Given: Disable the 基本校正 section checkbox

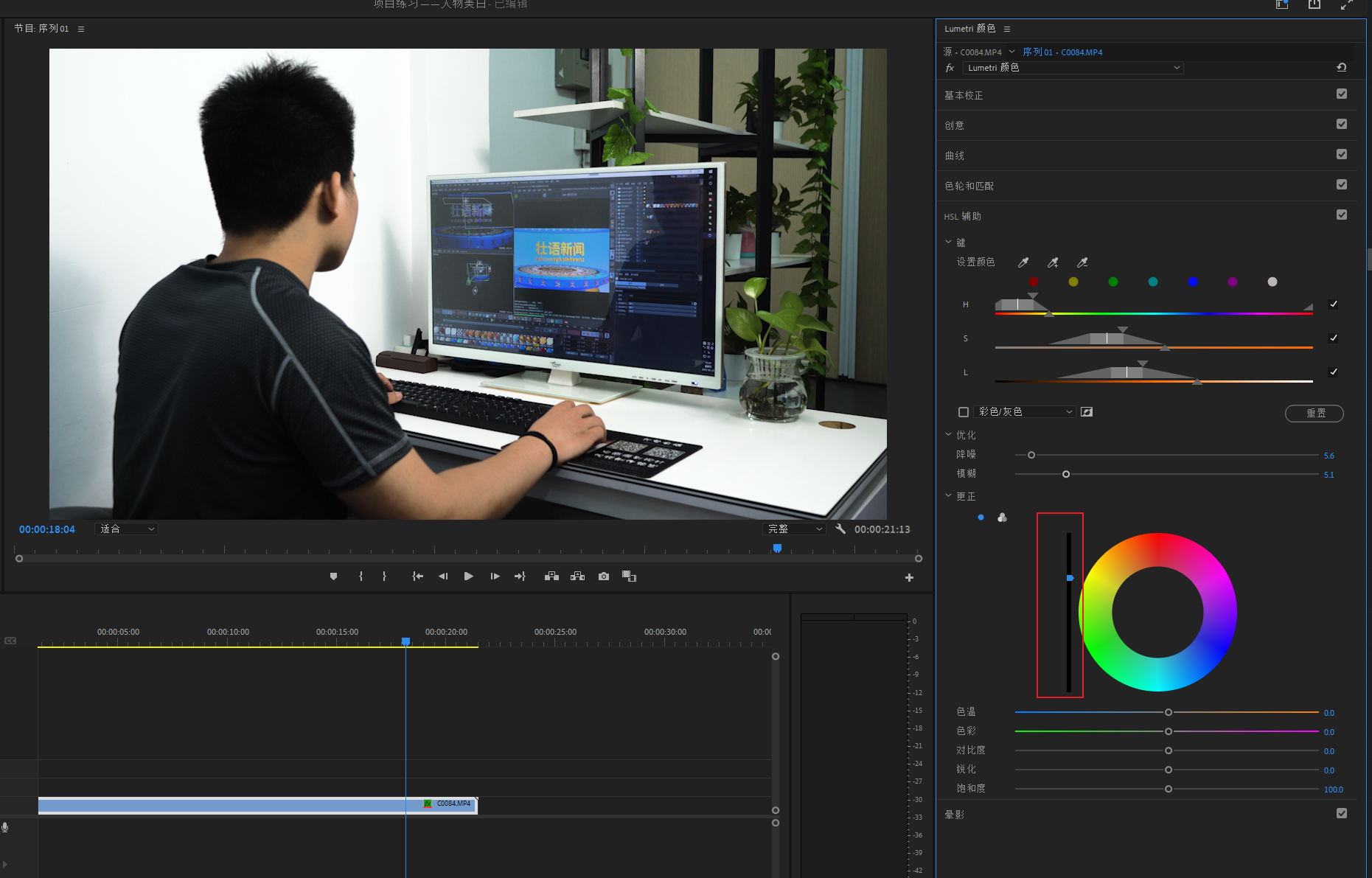Looking at the screenshot, I should (x=1341, y=94).
